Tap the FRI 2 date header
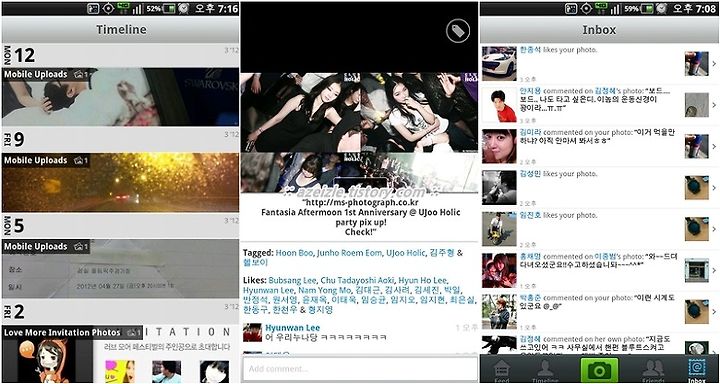The width and height of the screenshot is (720, 384). tap(120, 311)
